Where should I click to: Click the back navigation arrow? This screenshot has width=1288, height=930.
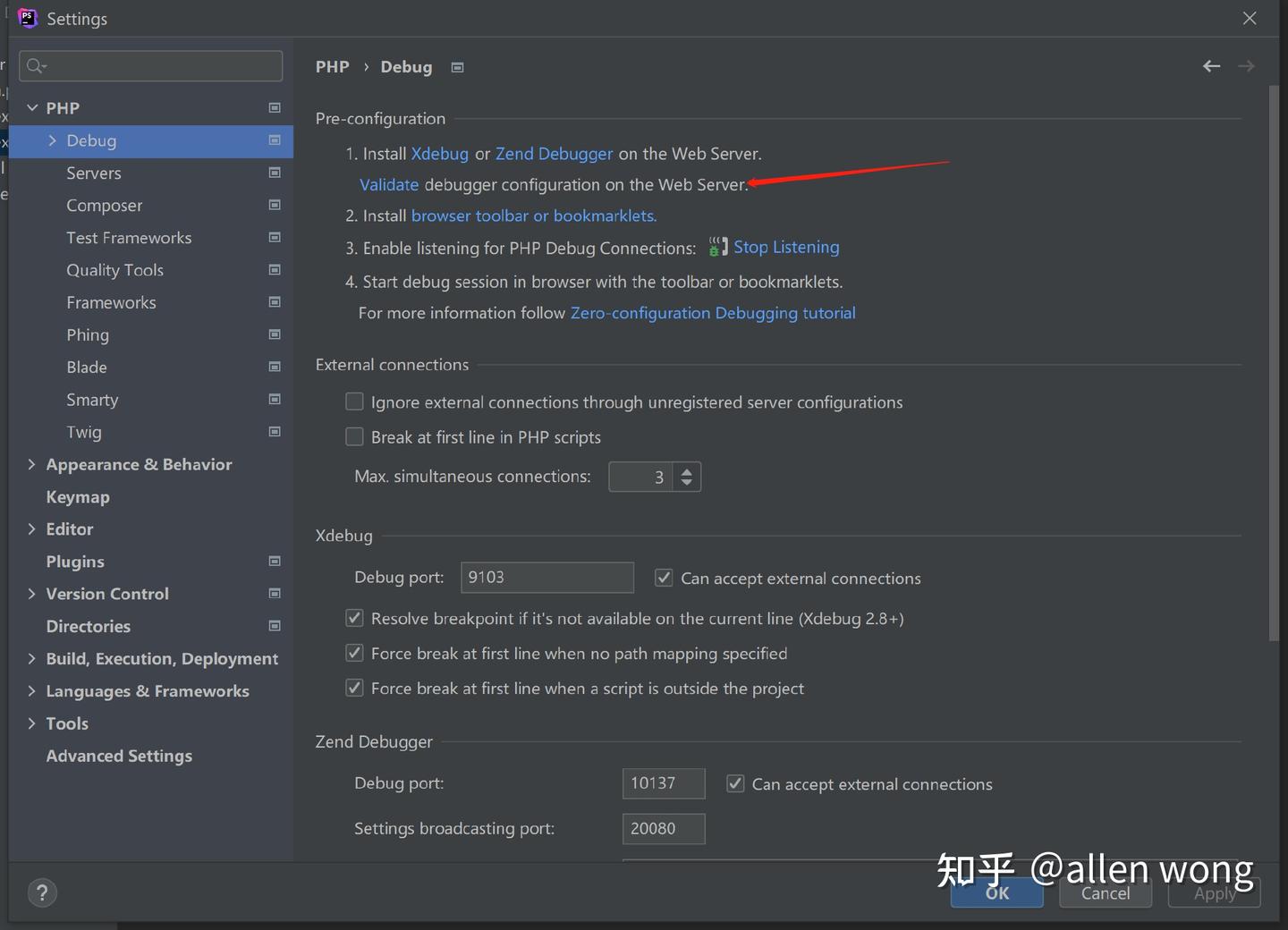(x=1211, y=66)
